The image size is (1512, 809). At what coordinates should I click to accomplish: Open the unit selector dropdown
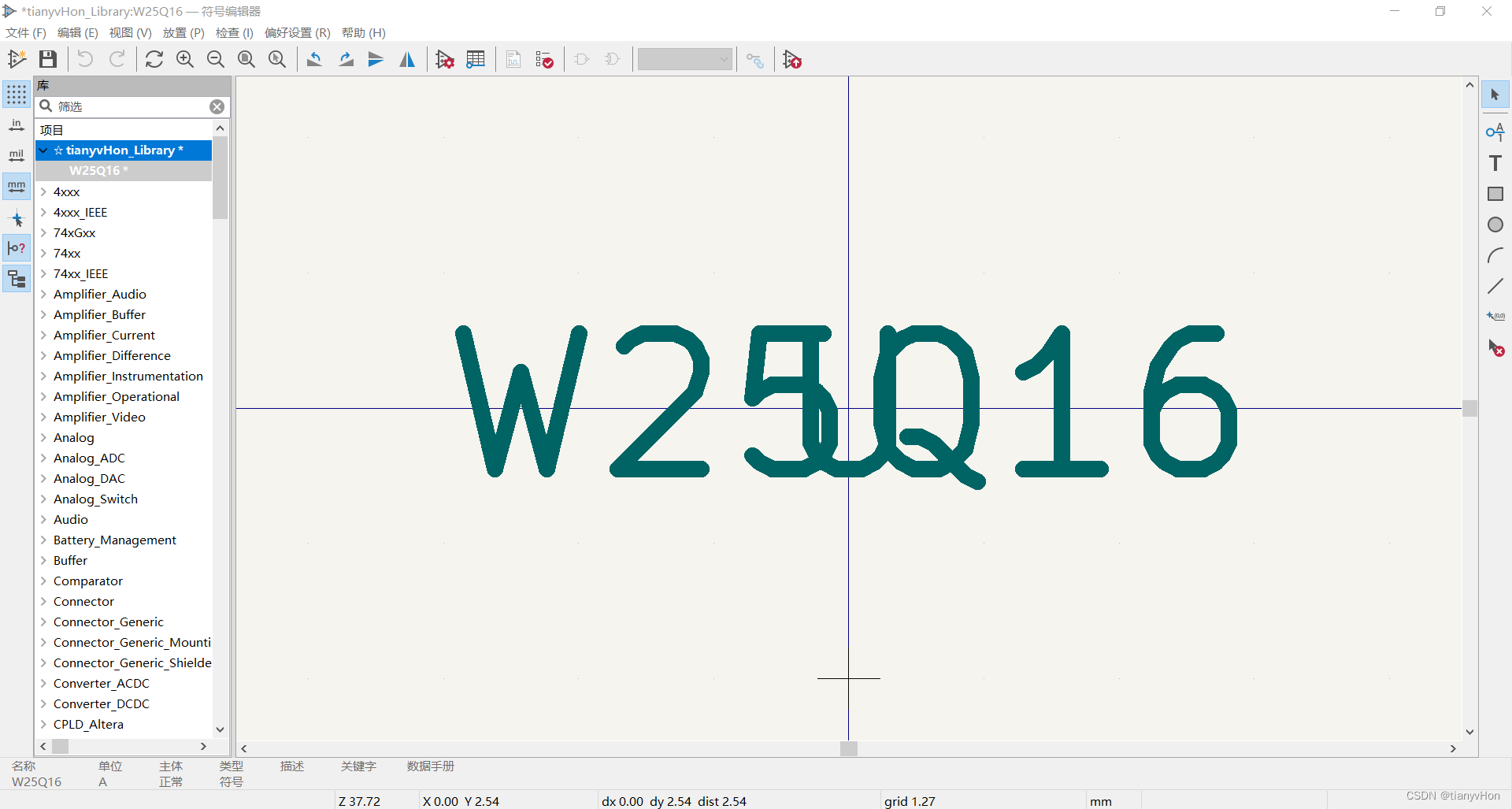pyautogui.click(x=685, y=59)
